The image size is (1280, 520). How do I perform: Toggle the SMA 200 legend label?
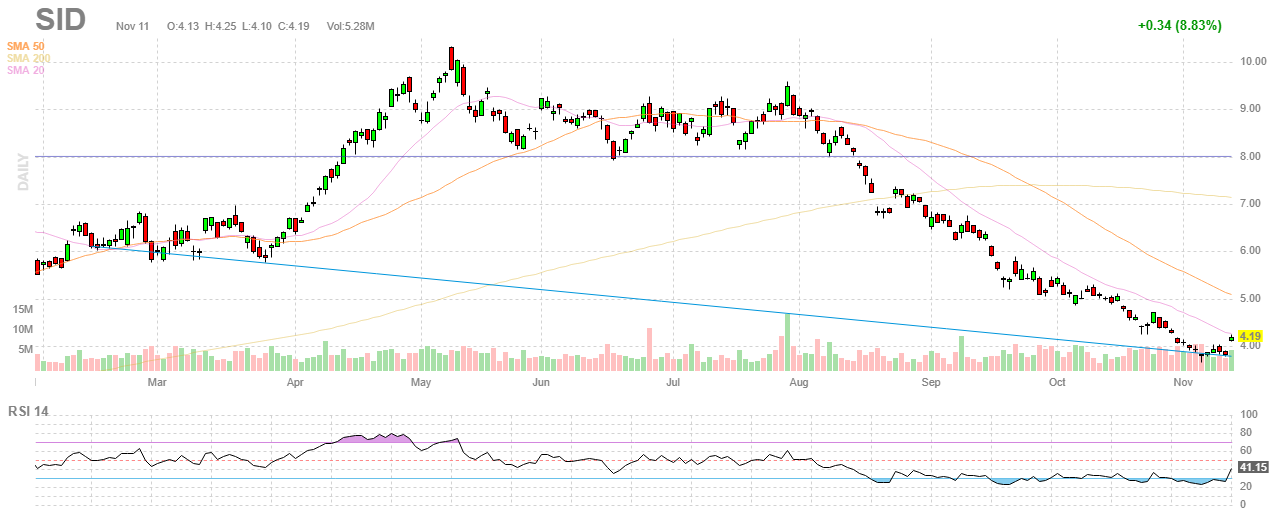pos(28,58)
